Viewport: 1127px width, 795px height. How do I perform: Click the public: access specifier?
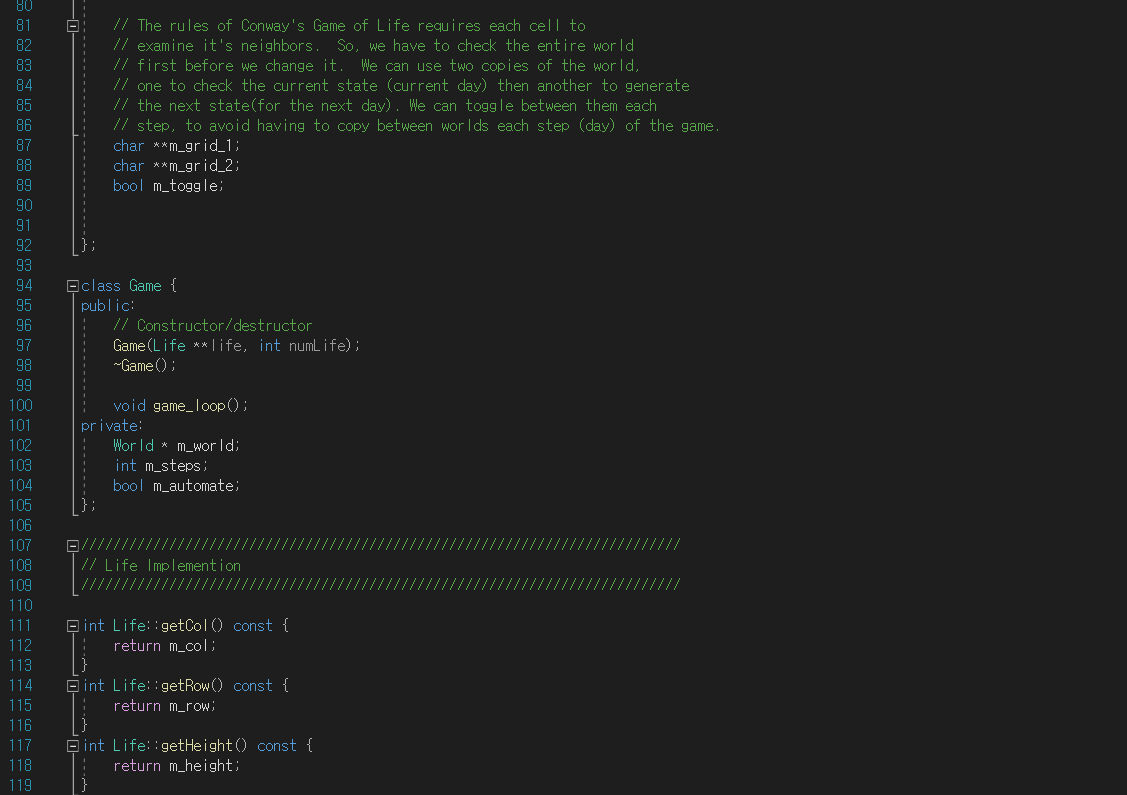click(105, 305)
